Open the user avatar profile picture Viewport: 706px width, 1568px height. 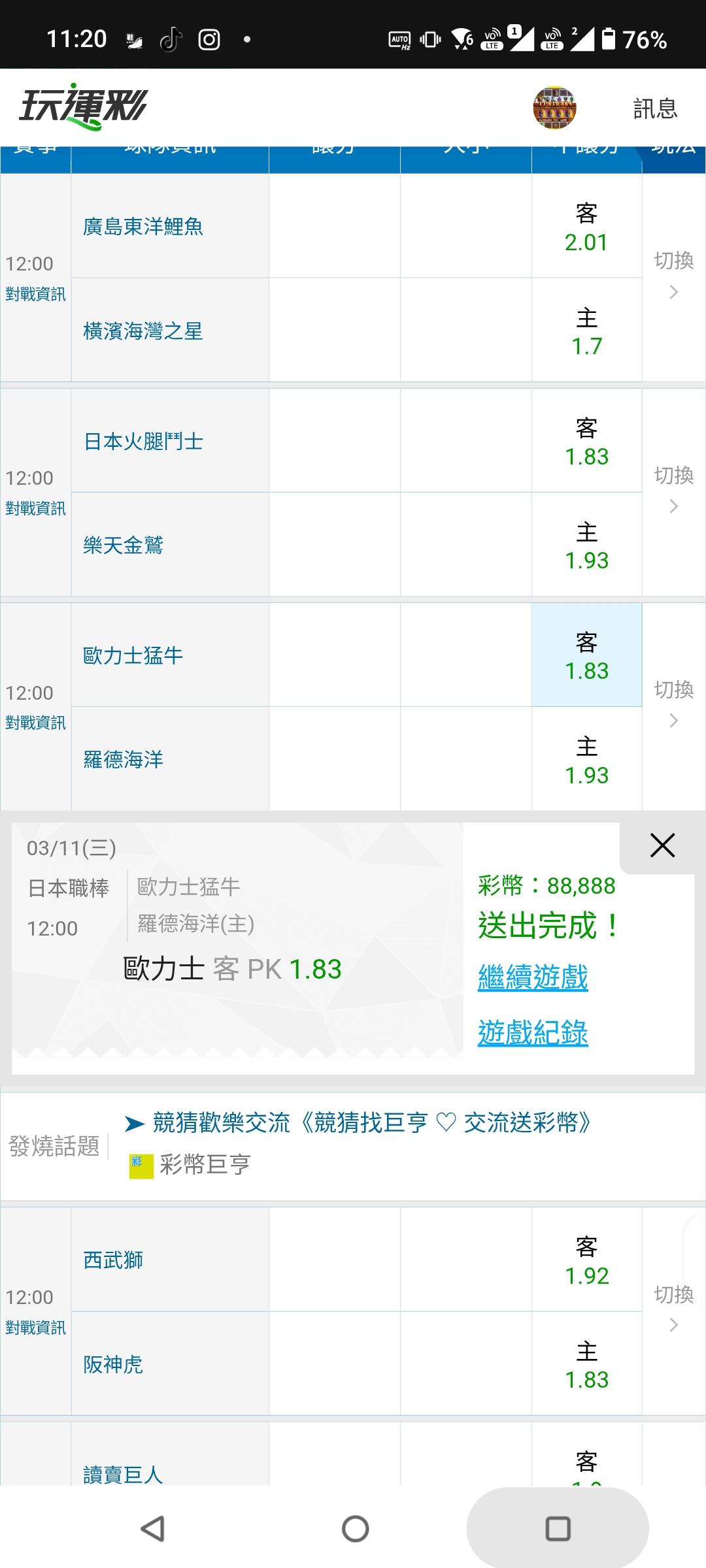point(554,107)
